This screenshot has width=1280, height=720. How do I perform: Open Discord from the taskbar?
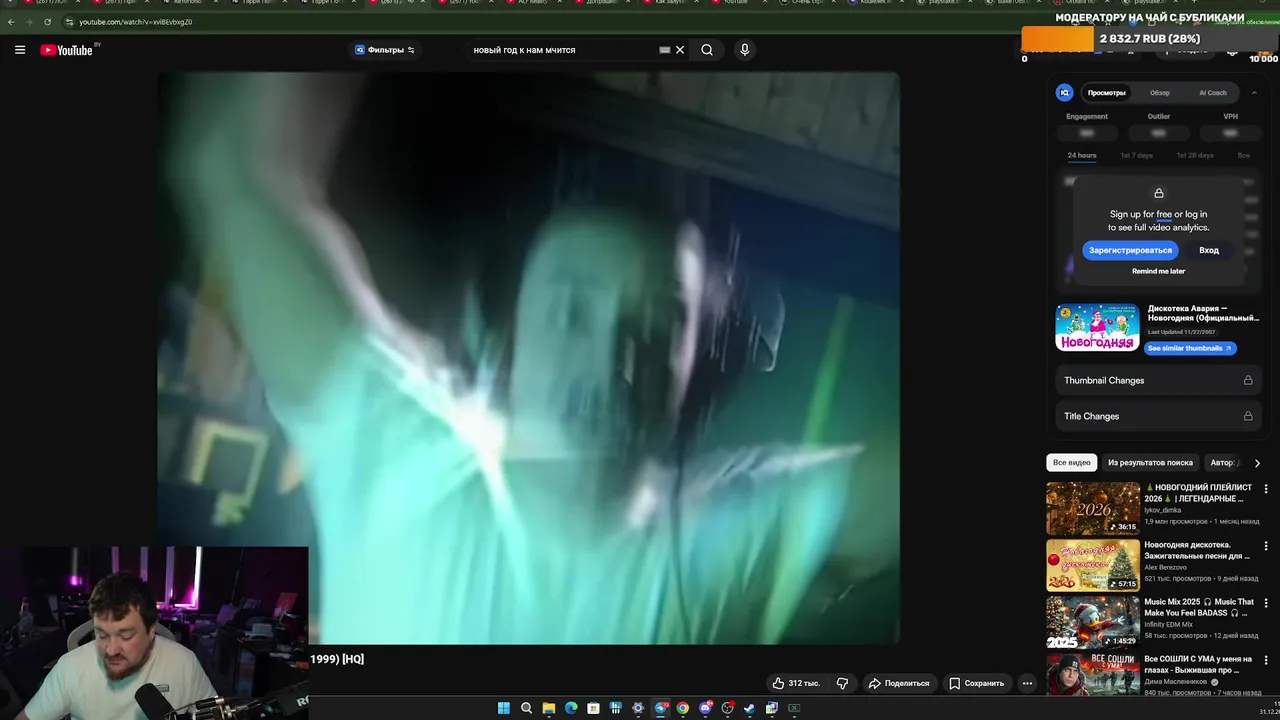point(706,708)
